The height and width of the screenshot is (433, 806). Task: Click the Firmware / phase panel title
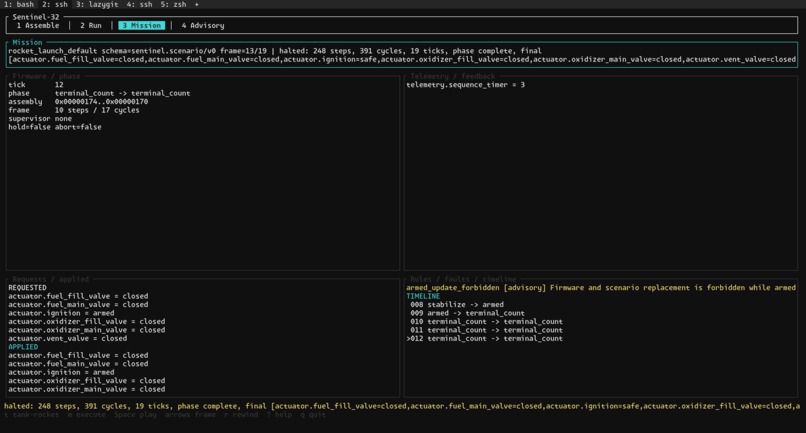coord(46,76)
